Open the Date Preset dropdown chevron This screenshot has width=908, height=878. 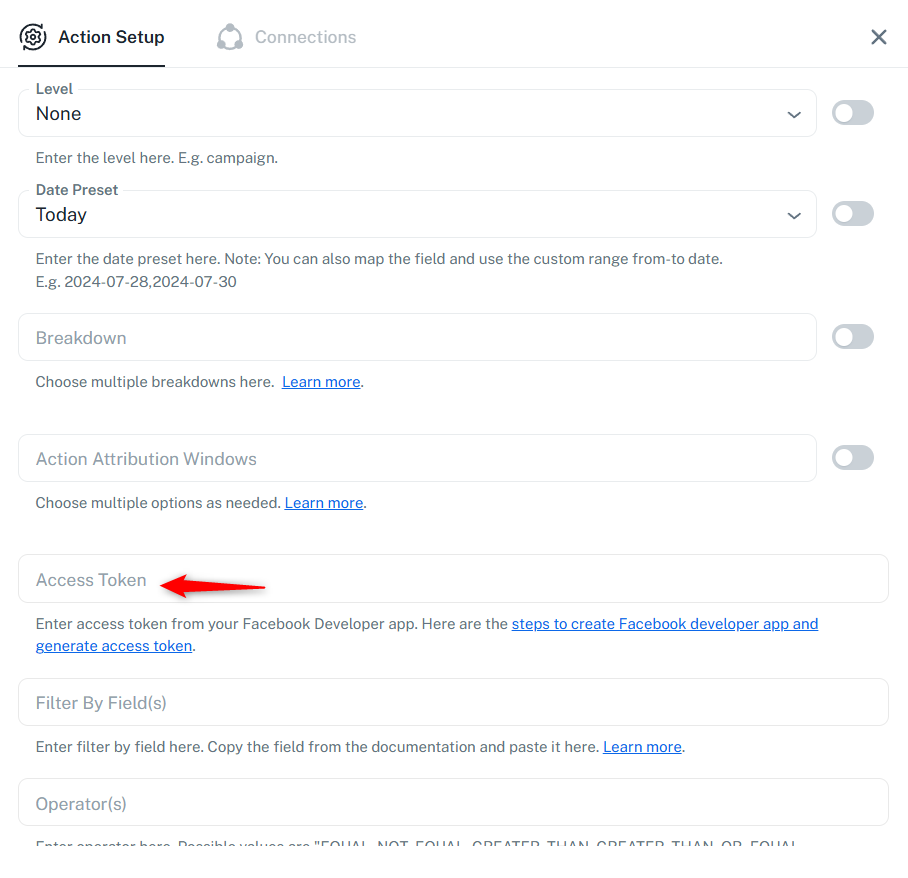tap(794, 215)
